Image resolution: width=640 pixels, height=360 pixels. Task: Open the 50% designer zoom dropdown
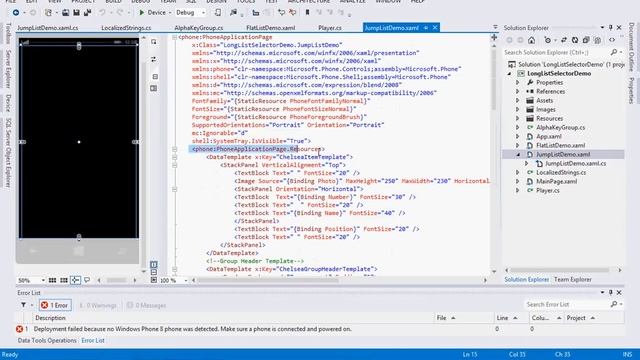pyautogui.click(x=42, y=281)
